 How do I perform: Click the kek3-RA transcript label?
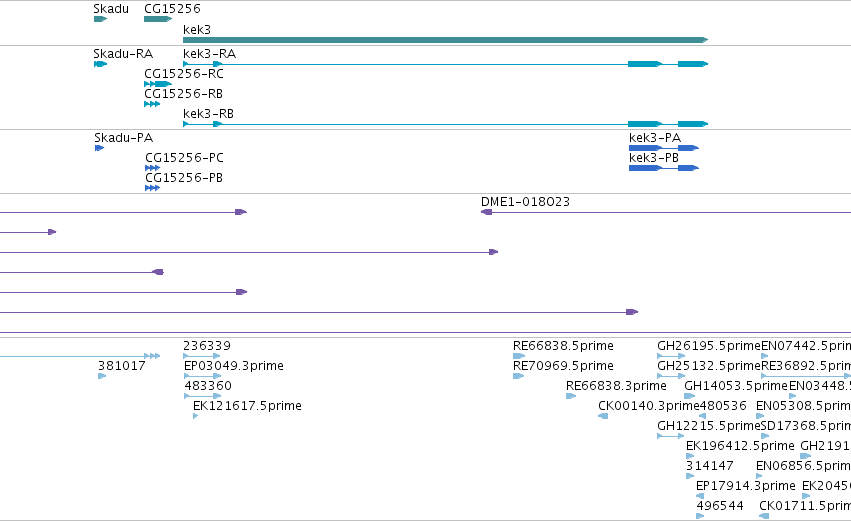pyautogui.click(x=209, y=54)
